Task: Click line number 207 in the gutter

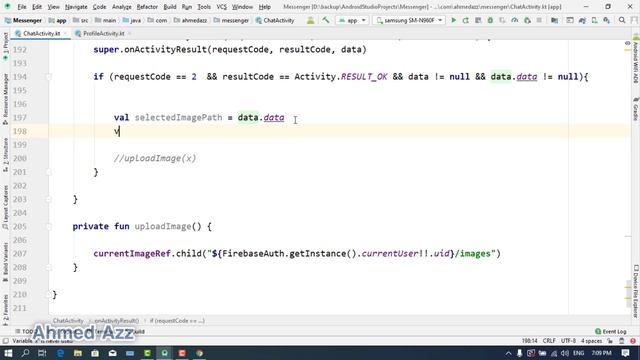Action: pyautogui.click(x=20, y=254)
